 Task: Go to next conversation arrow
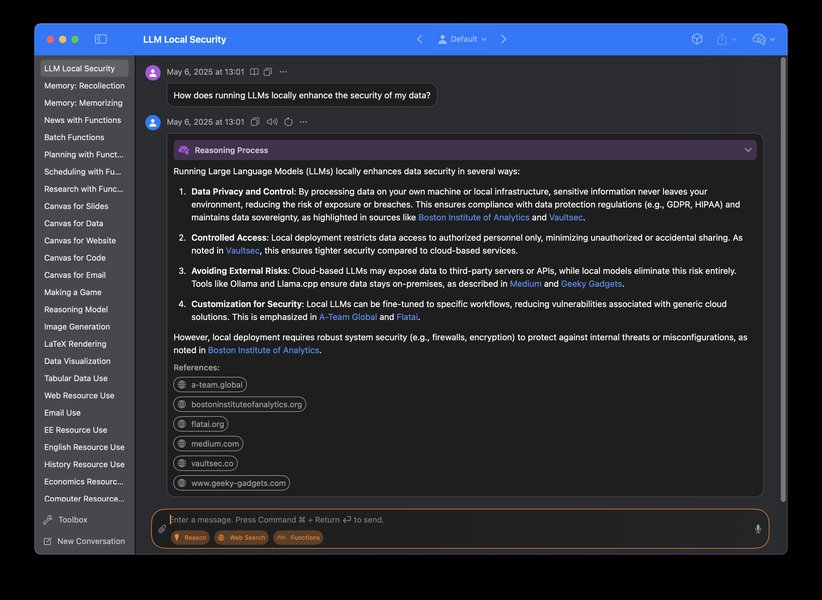tap(503, 39)
